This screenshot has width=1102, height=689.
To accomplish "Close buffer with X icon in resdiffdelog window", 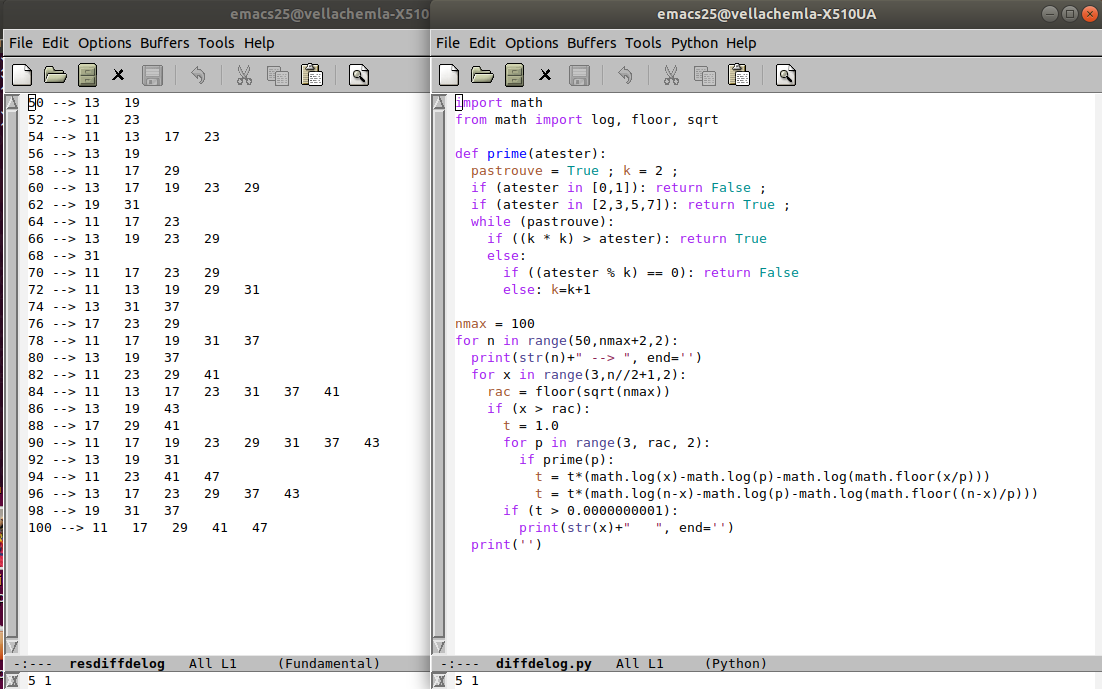I will point(118,75).
